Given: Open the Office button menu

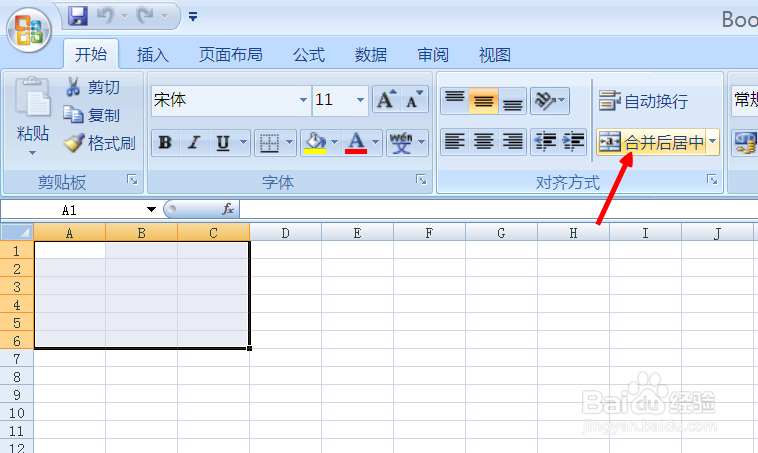Looking at the screenshot, I should (29, 29).
